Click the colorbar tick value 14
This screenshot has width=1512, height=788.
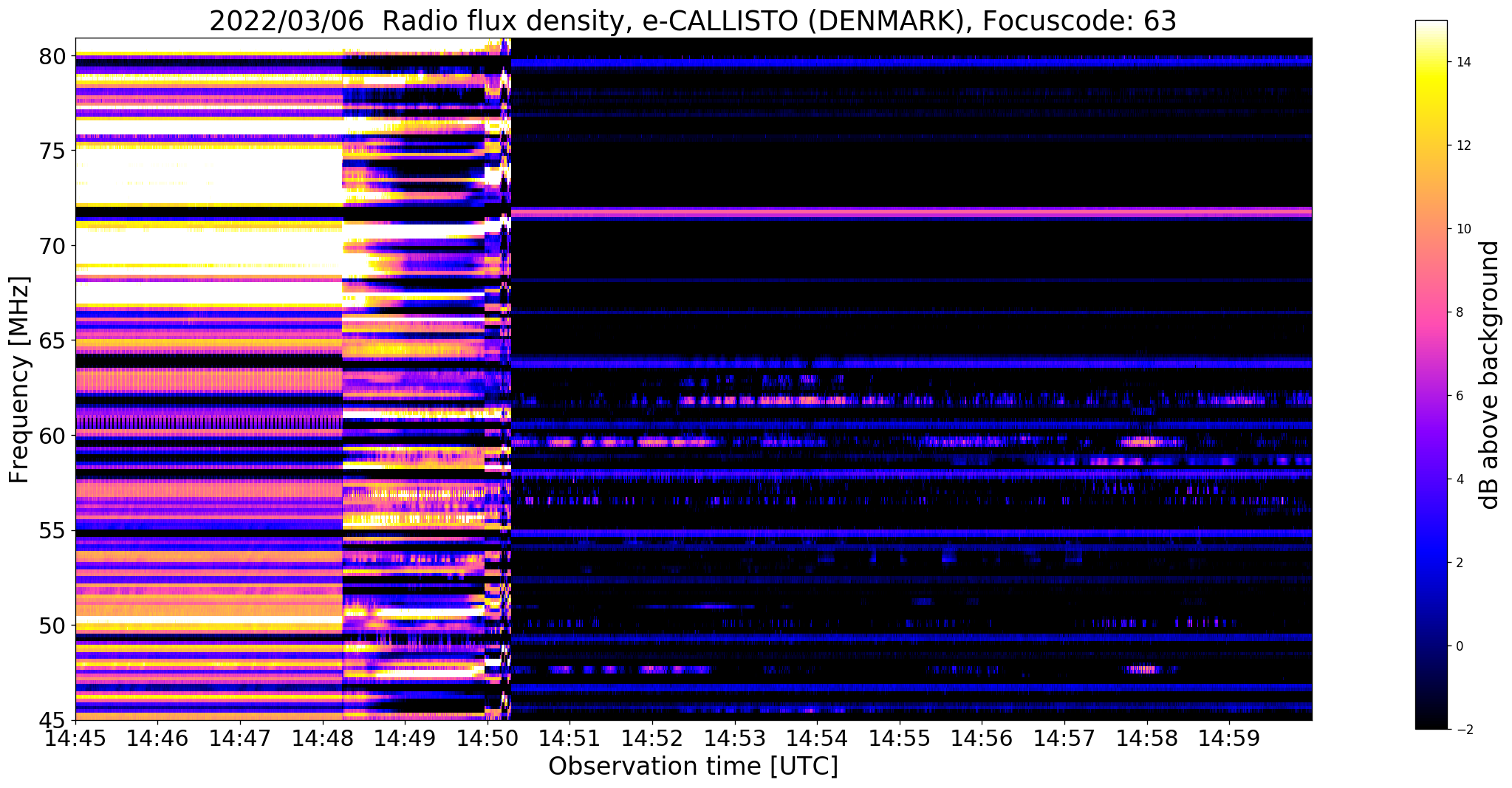click(x=1463, y=62)
